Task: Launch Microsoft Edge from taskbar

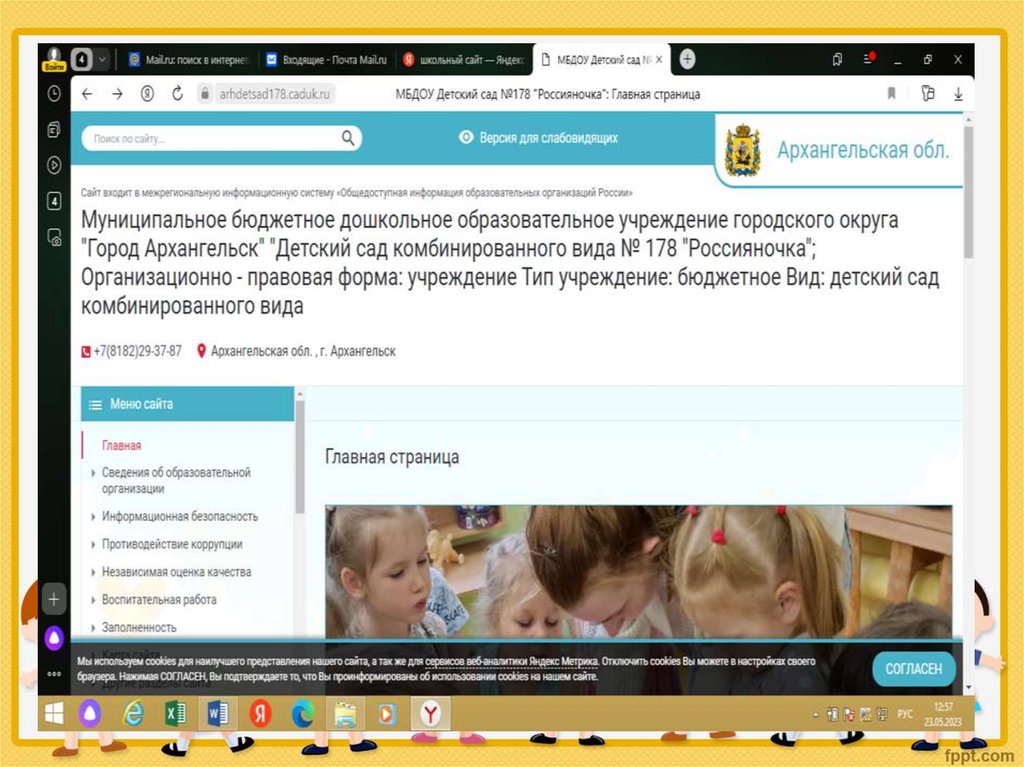Action: click(303, 714)
